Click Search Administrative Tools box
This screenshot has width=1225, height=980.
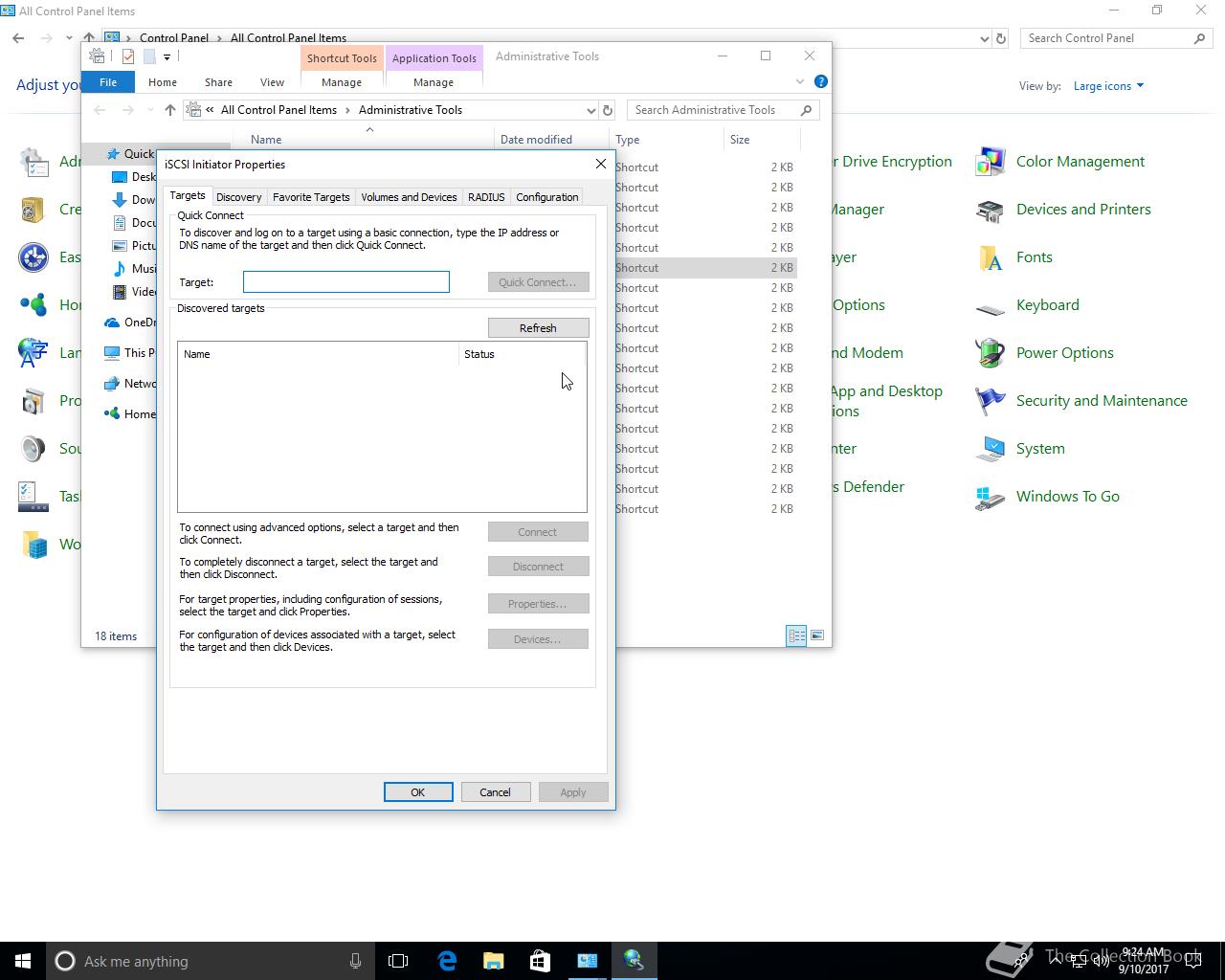pyautogui.click(x=713, y=110)
